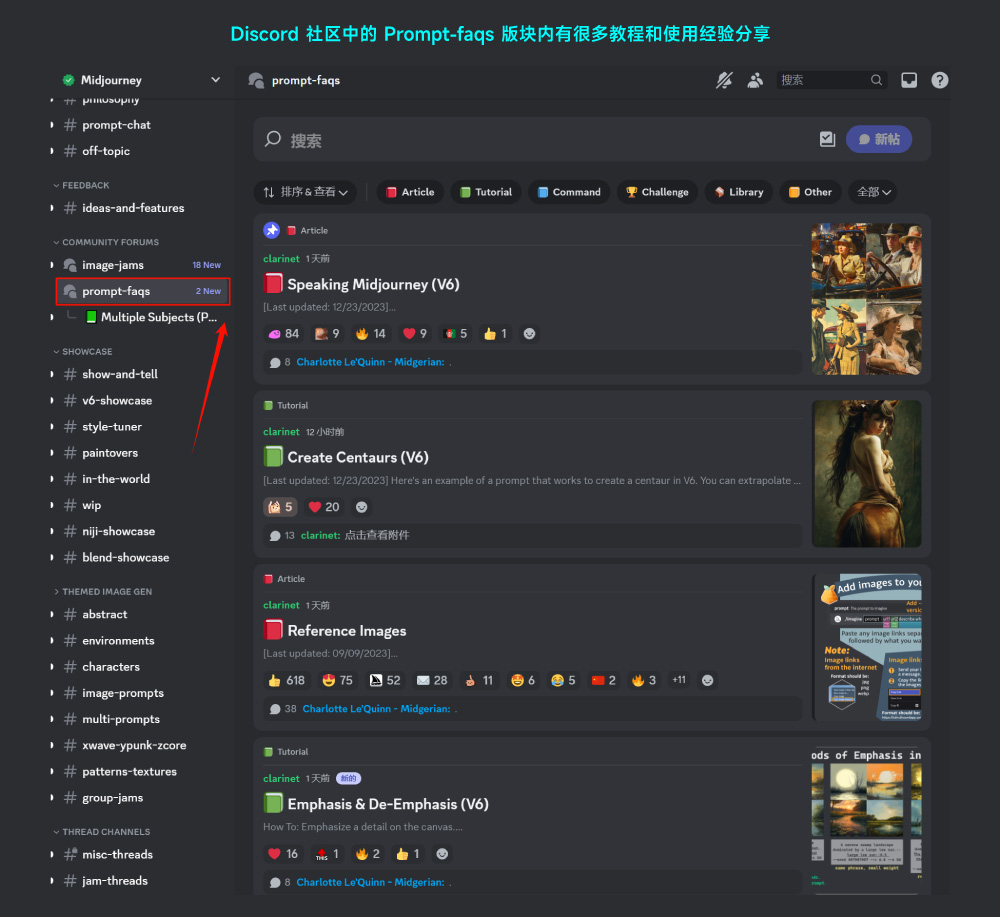
Task: Click the comment bubble with 13 replies
Action: (x=275, y=535)
